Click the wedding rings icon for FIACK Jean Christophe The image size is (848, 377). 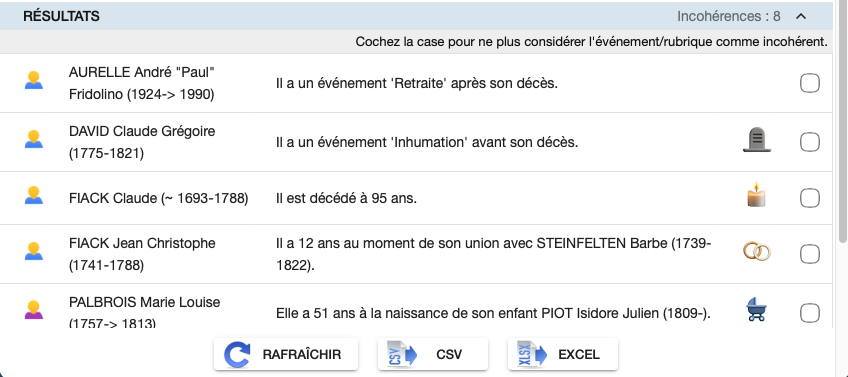point(757,252)
